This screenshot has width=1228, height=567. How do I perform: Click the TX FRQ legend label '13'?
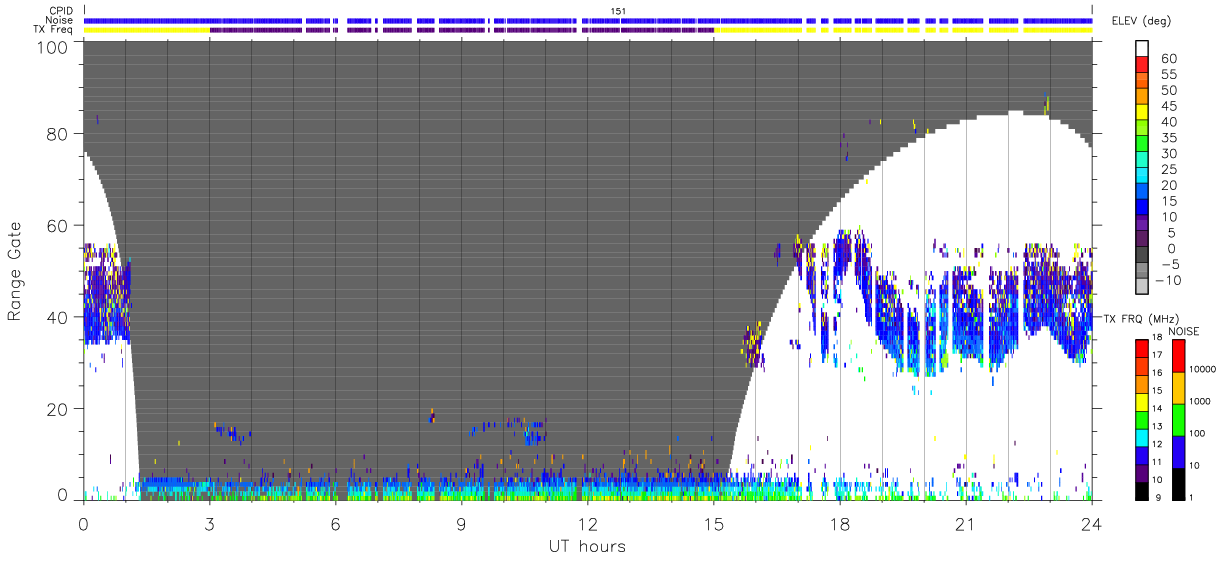coord(1159,427)
